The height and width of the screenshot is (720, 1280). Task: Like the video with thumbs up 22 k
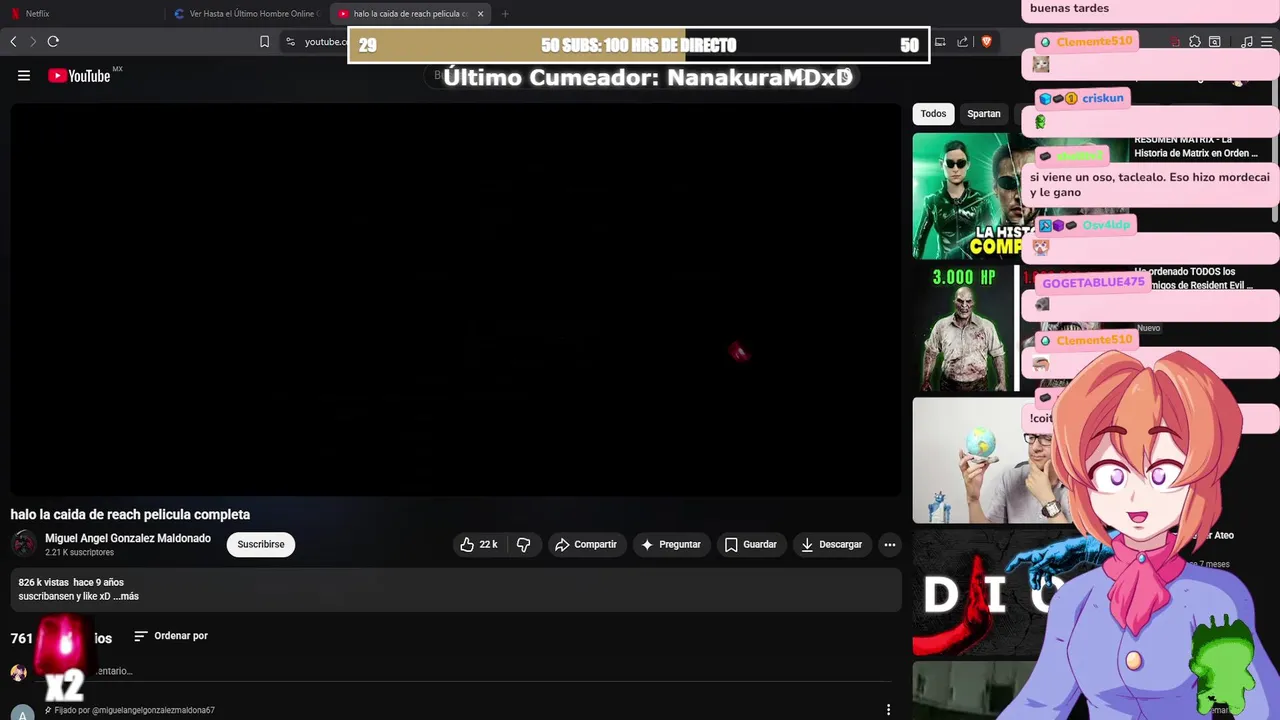point(479,544)
